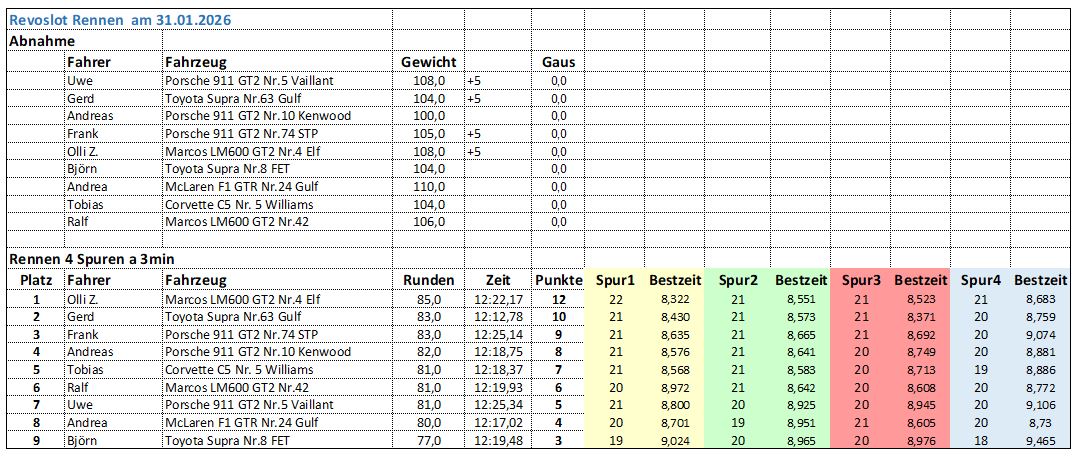Select the 'Runden' column header cell
The image size is (1080, 457).
pyautogui.click(x=428, y=281)
